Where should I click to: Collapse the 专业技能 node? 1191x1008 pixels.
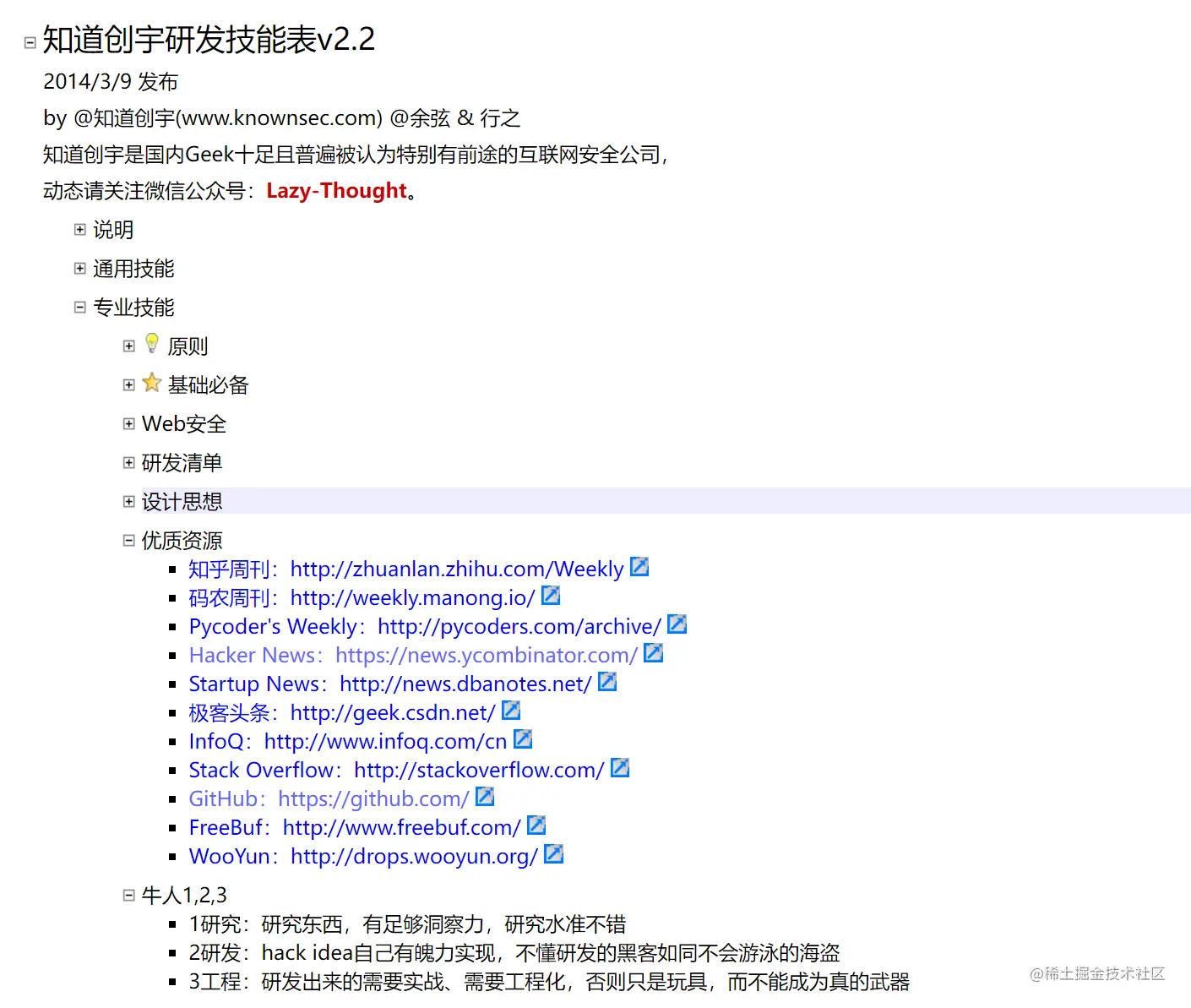click(80, 307)
